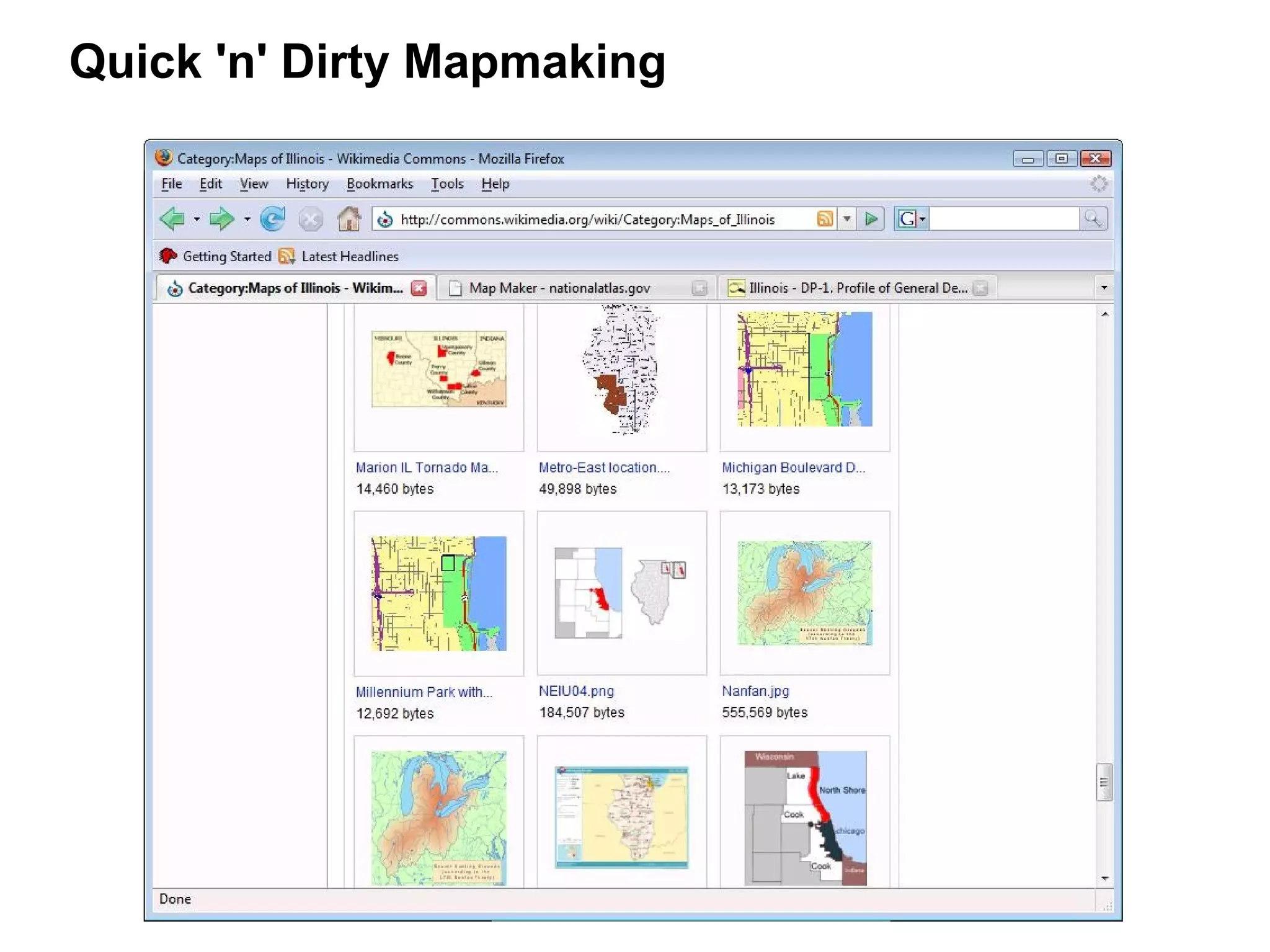The image size is (1270, 952).
Task: Click the 12,692 bytes file size text
Action: click(395, 713)
